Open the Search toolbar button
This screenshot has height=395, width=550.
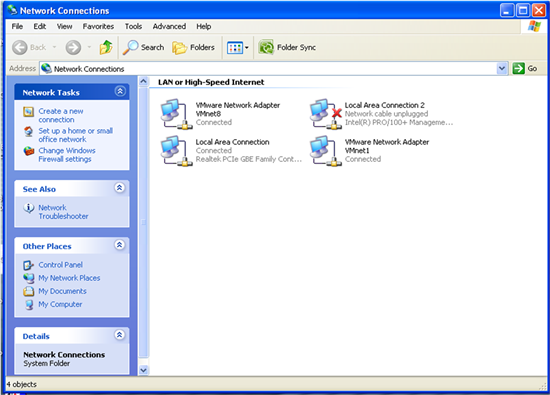[x=143, y=47]
